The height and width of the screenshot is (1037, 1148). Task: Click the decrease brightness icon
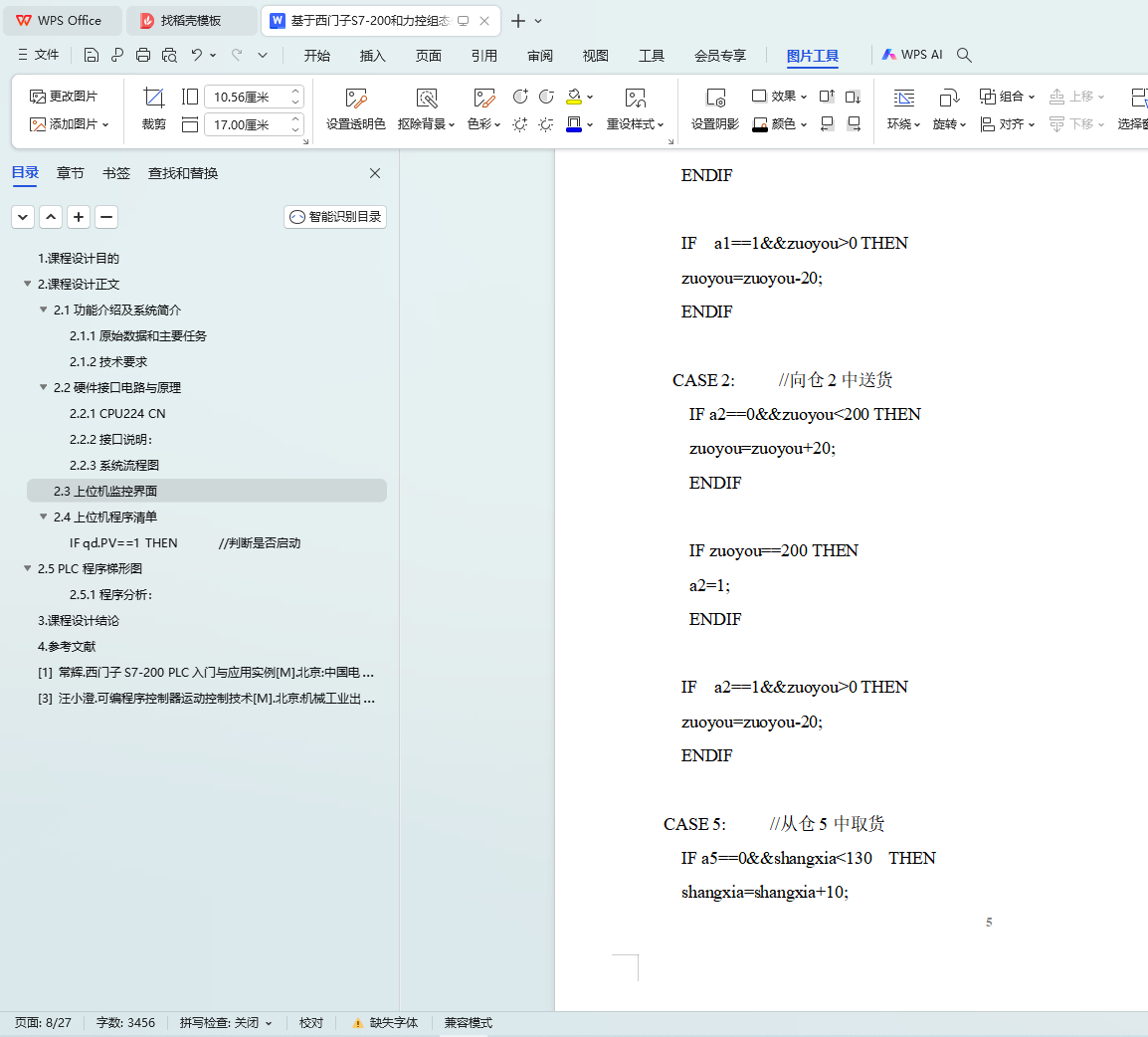tap(546, 124)
